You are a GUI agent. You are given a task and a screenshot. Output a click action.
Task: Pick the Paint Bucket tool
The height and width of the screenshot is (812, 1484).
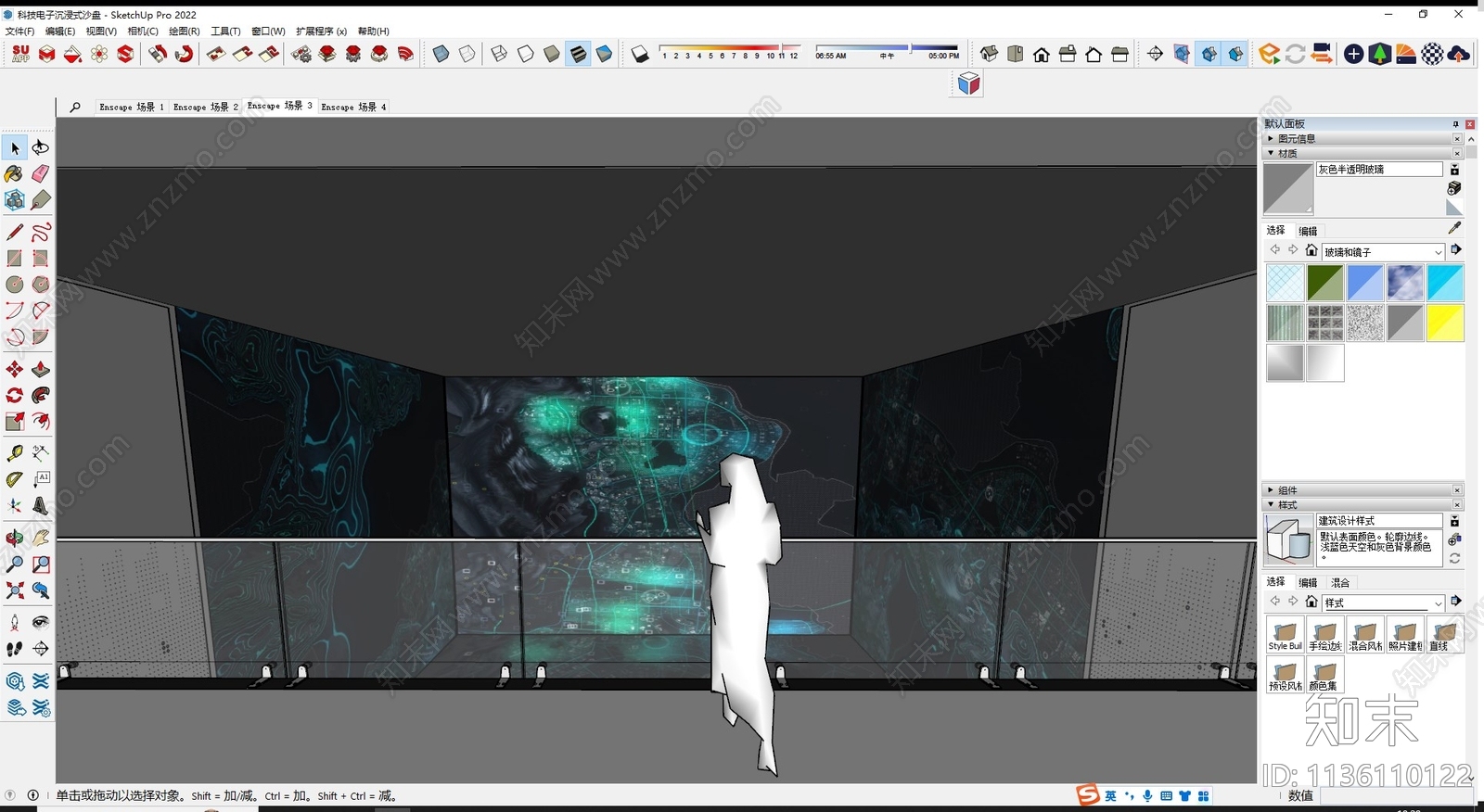coord(14,174)
